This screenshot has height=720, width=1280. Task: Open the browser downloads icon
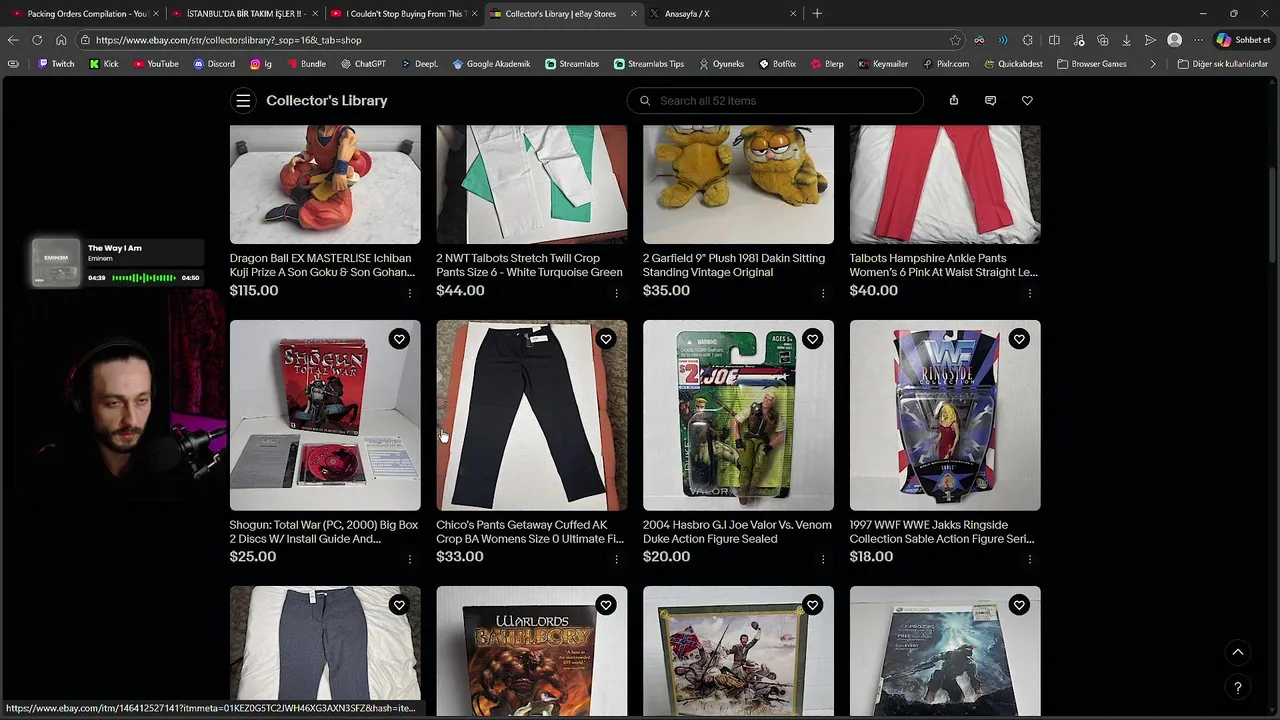(x=1127, y=40)
